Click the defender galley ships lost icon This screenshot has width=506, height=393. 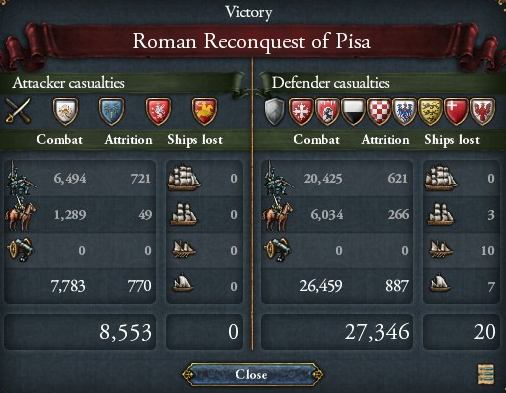click(x=441, y=250)
